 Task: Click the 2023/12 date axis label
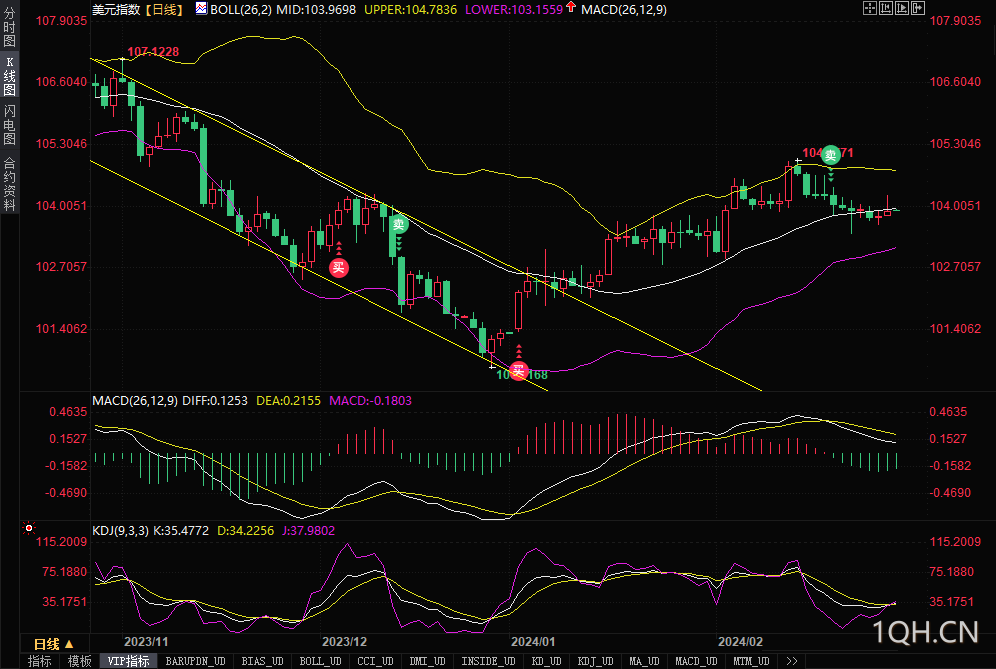(344, 642)
